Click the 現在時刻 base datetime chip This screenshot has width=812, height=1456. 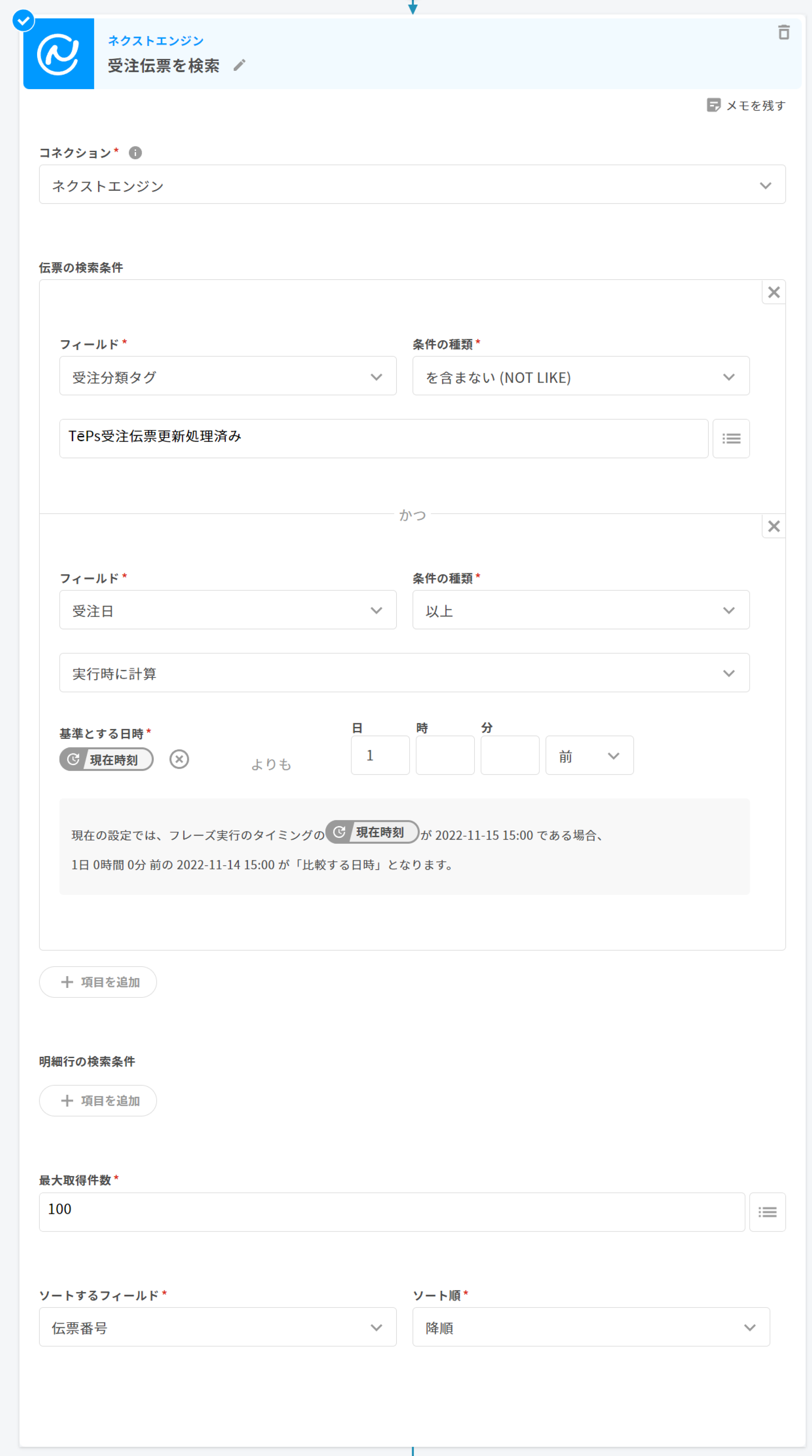[x=106, y=759]
